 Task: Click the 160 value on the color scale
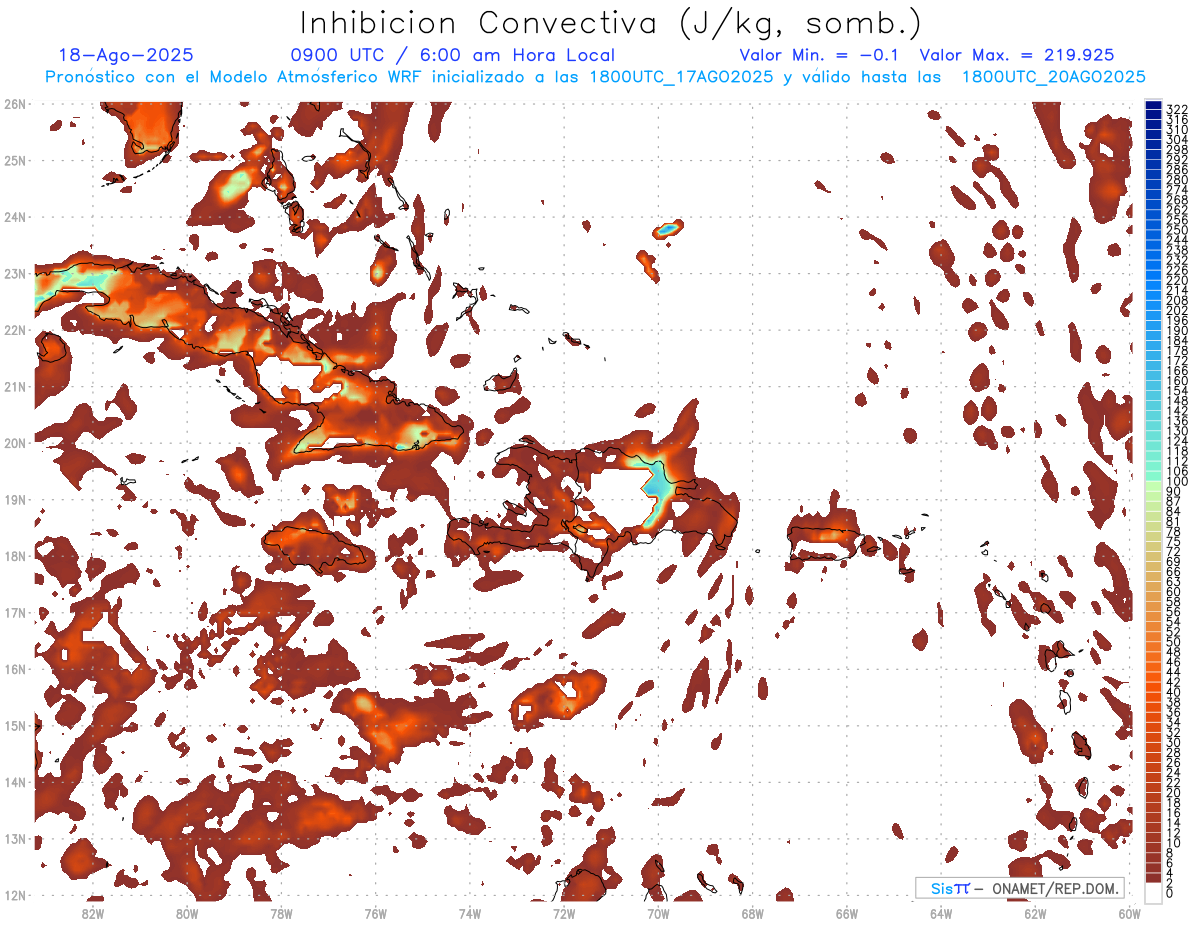tap(1176, 381)
